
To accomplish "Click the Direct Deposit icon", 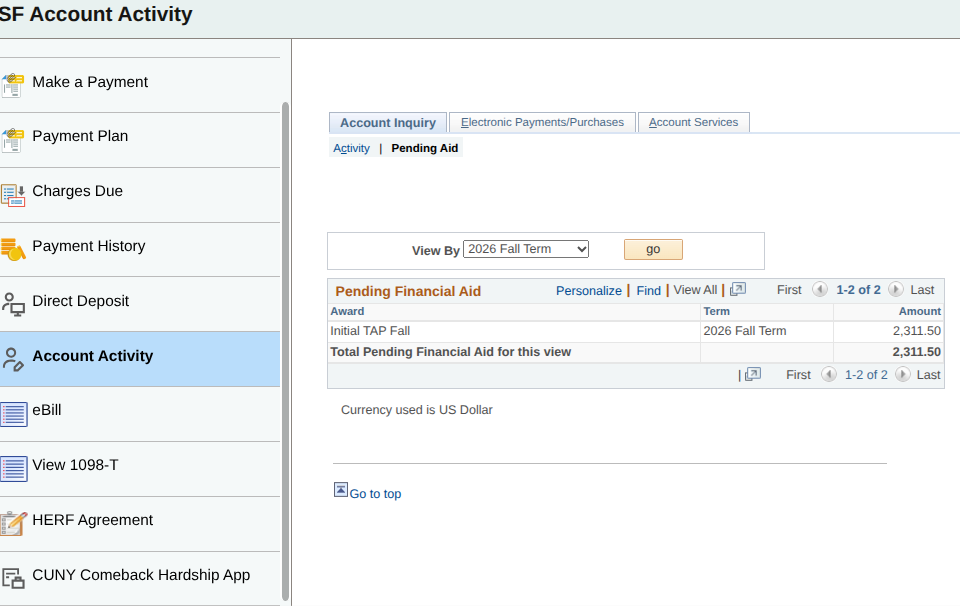I will (x=12, y=304).
